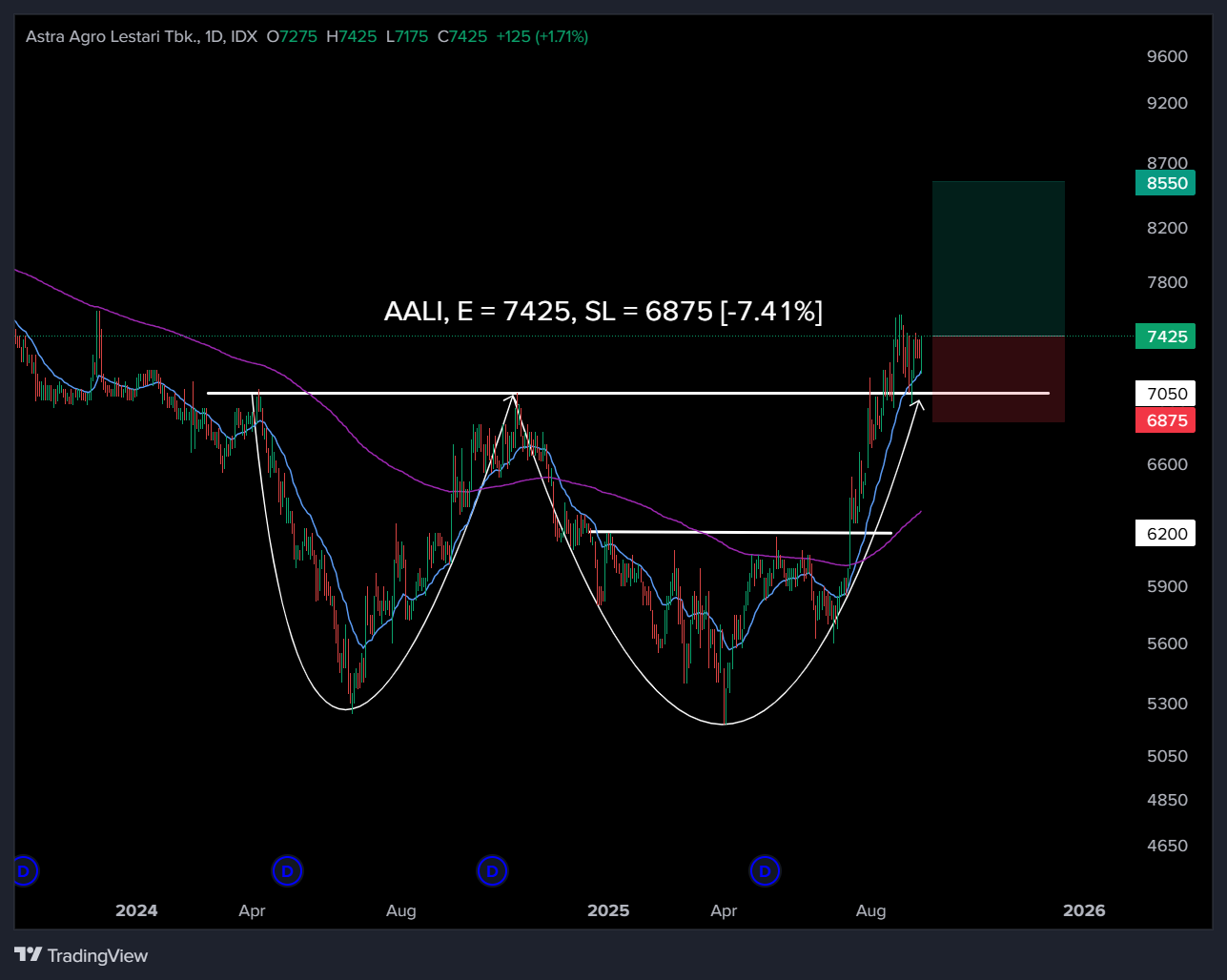Click the 5300 price scale label
Image resolution: width=1227 pixels, height=980 pixels.
click(x=1167, y=704)
